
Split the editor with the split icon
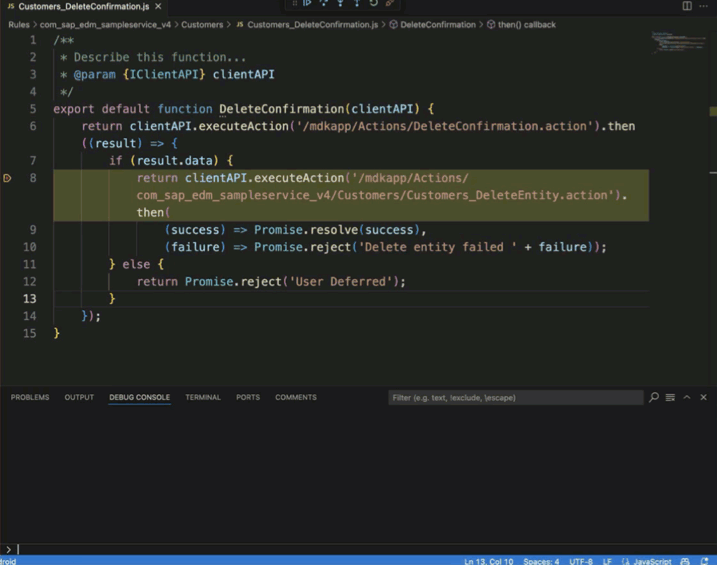(x=687, y=6)
